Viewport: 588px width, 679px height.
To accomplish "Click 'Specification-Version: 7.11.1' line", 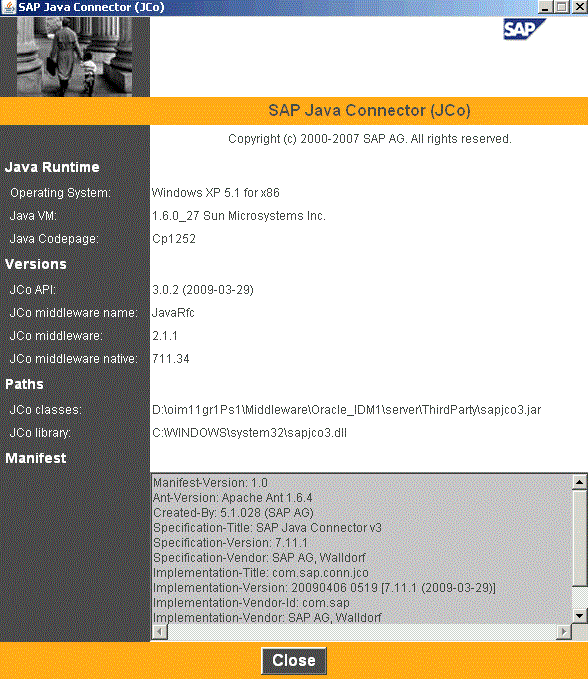I will [230, 543].
